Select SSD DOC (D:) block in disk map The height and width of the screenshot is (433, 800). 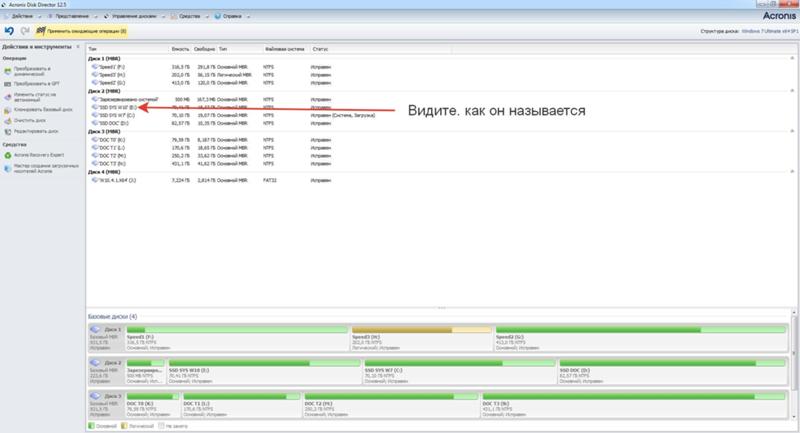(x=672, y=372)
